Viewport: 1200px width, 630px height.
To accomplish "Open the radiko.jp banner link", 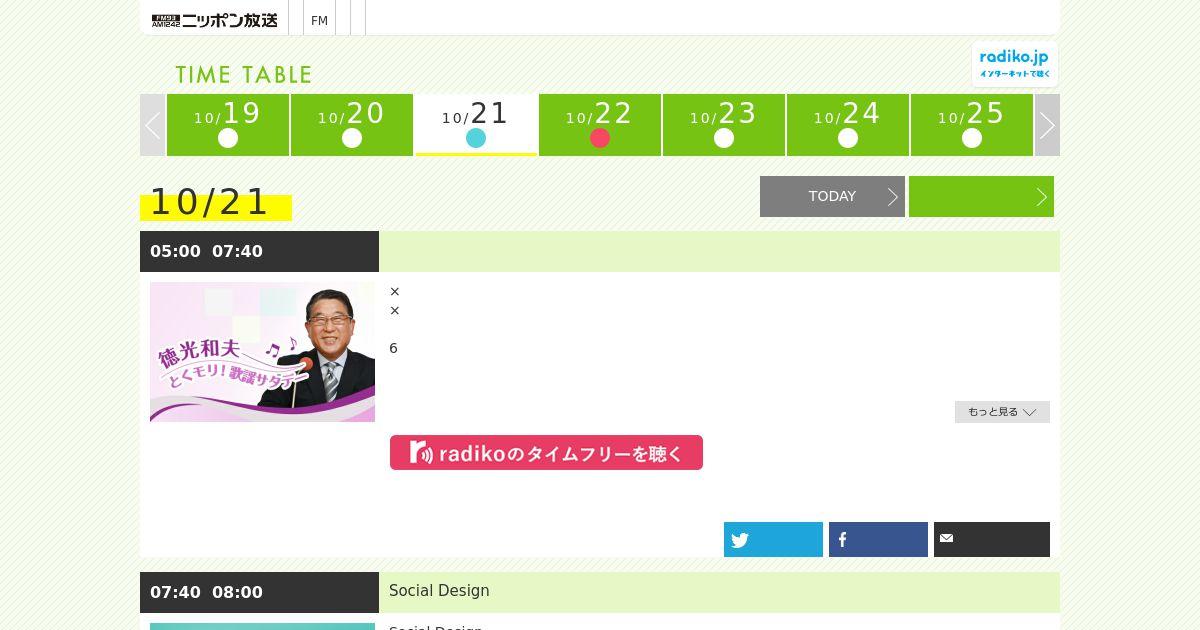I will (x=1014, y=64).
